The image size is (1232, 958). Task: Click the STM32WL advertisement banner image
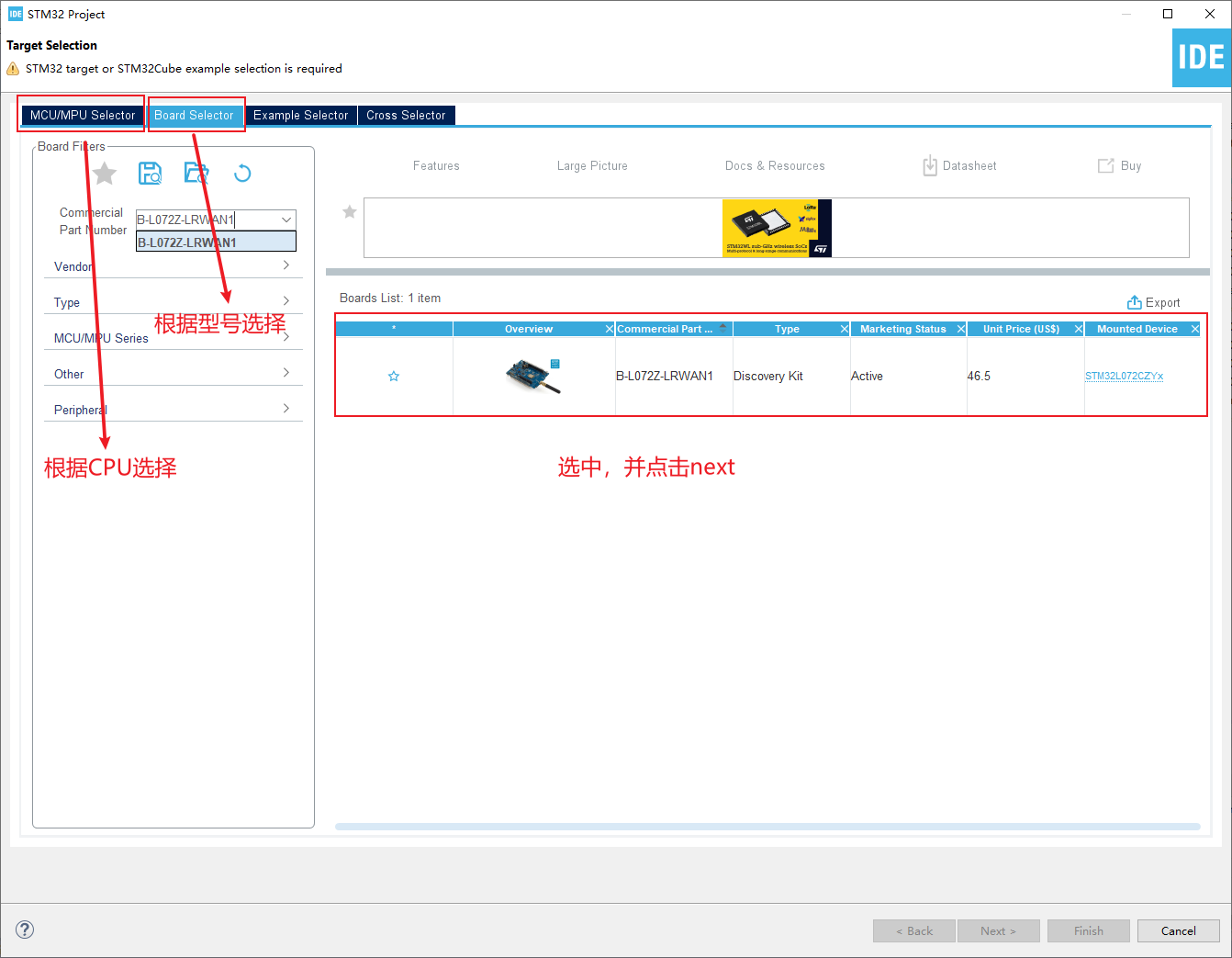coord(777,228)
